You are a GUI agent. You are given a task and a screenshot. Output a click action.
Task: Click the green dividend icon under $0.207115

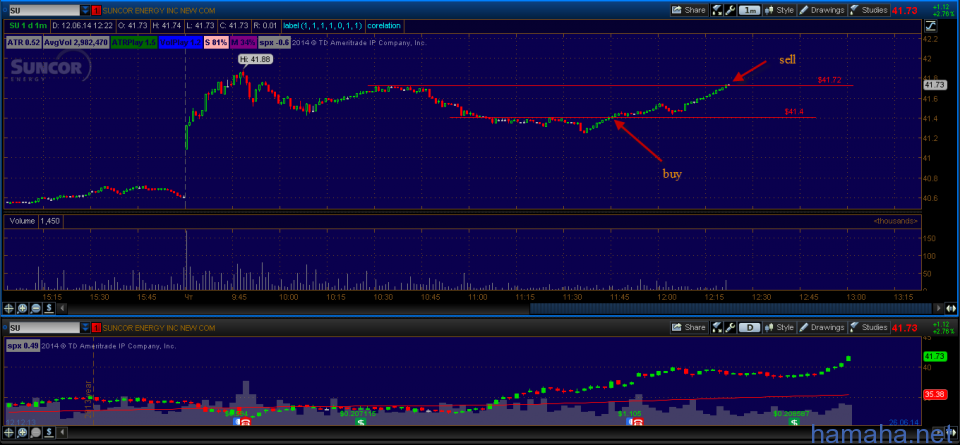(x=361, y=422)
